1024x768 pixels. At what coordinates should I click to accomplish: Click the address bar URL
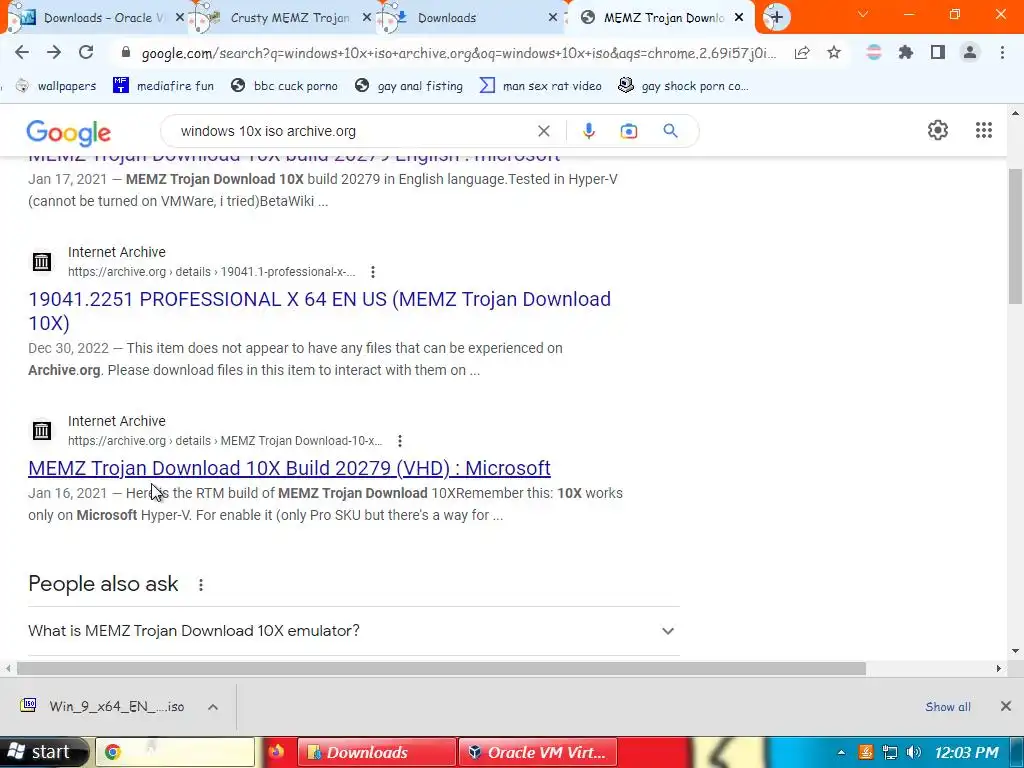pos(459,53)
